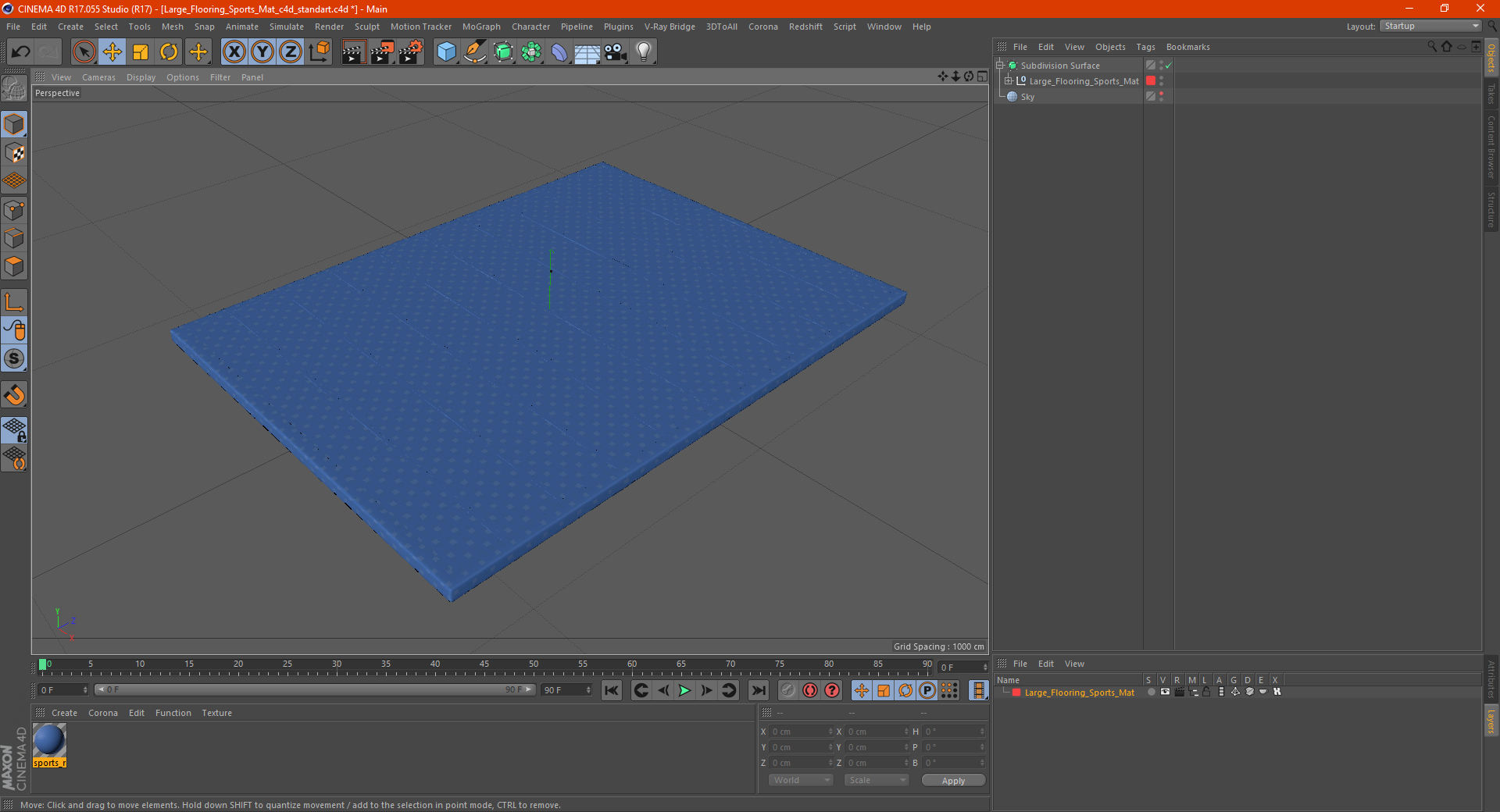Expand the Large_Flooring_Sports_Mat object
The width and height of the screenshot is (1500, 812).
1009,80
